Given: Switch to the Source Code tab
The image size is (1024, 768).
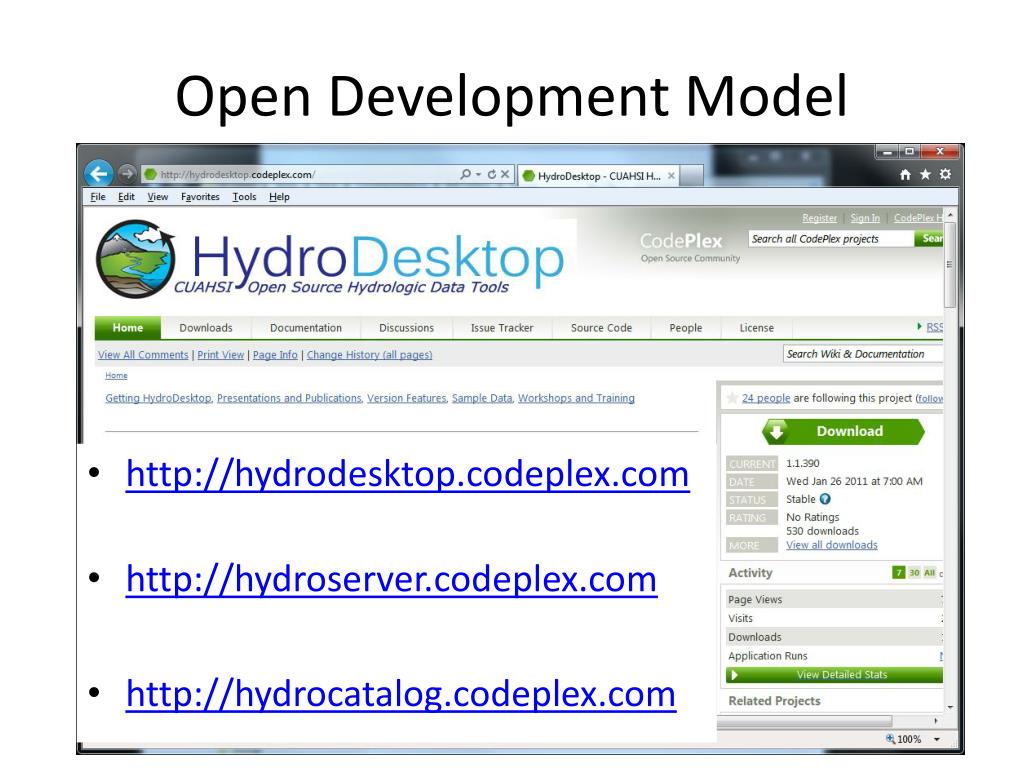Looking at the screenshot, I should (601, 328).
